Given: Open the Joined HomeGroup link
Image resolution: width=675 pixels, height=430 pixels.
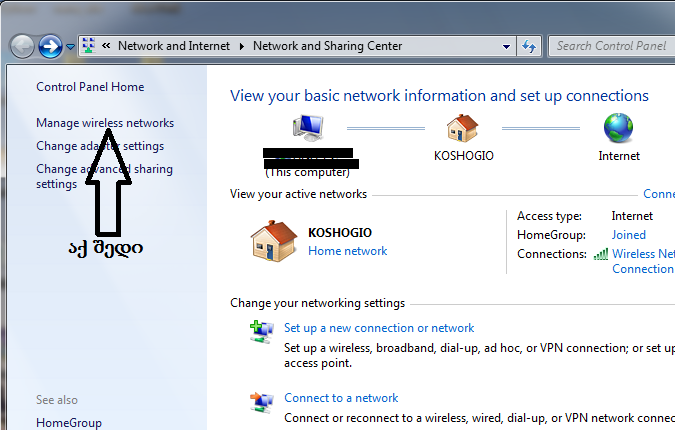Looking at the screenshot, I should click(x=629, y=235).
